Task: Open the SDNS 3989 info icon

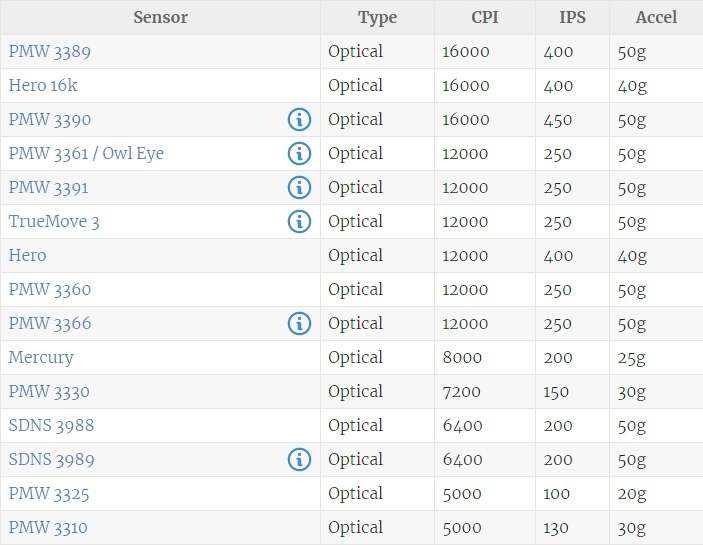Action: pos(299,460)
